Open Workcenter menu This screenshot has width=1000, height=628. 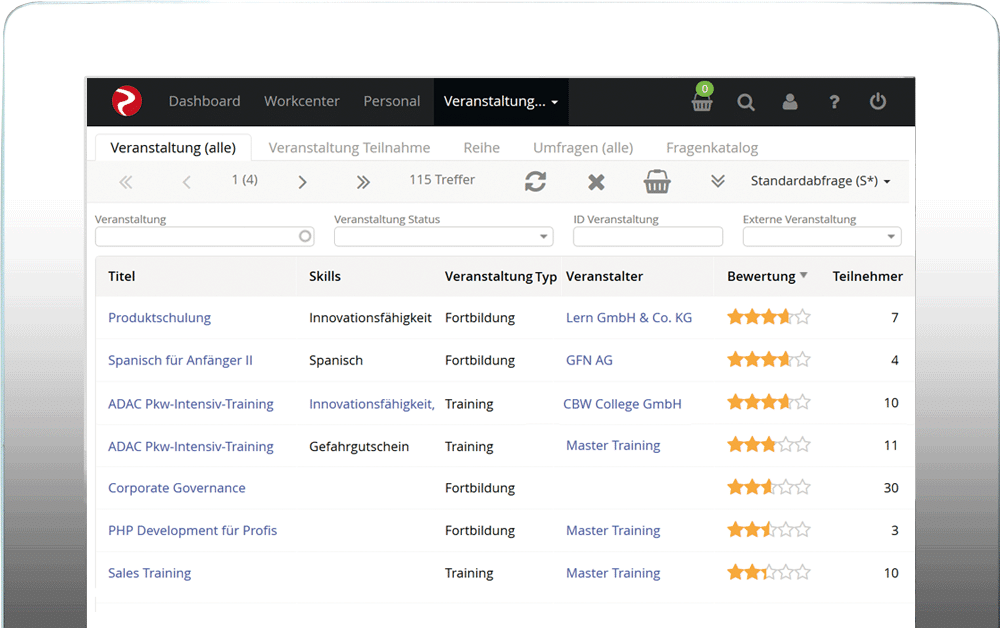tap(302, 101)
